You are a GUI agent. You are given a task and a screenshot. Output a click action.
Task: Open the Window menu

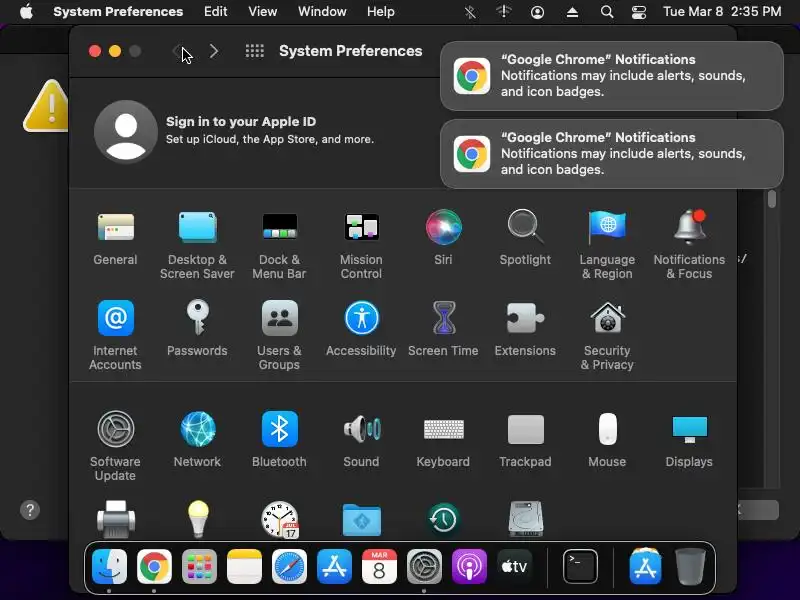pyautogui.click(x=322, y=11)
